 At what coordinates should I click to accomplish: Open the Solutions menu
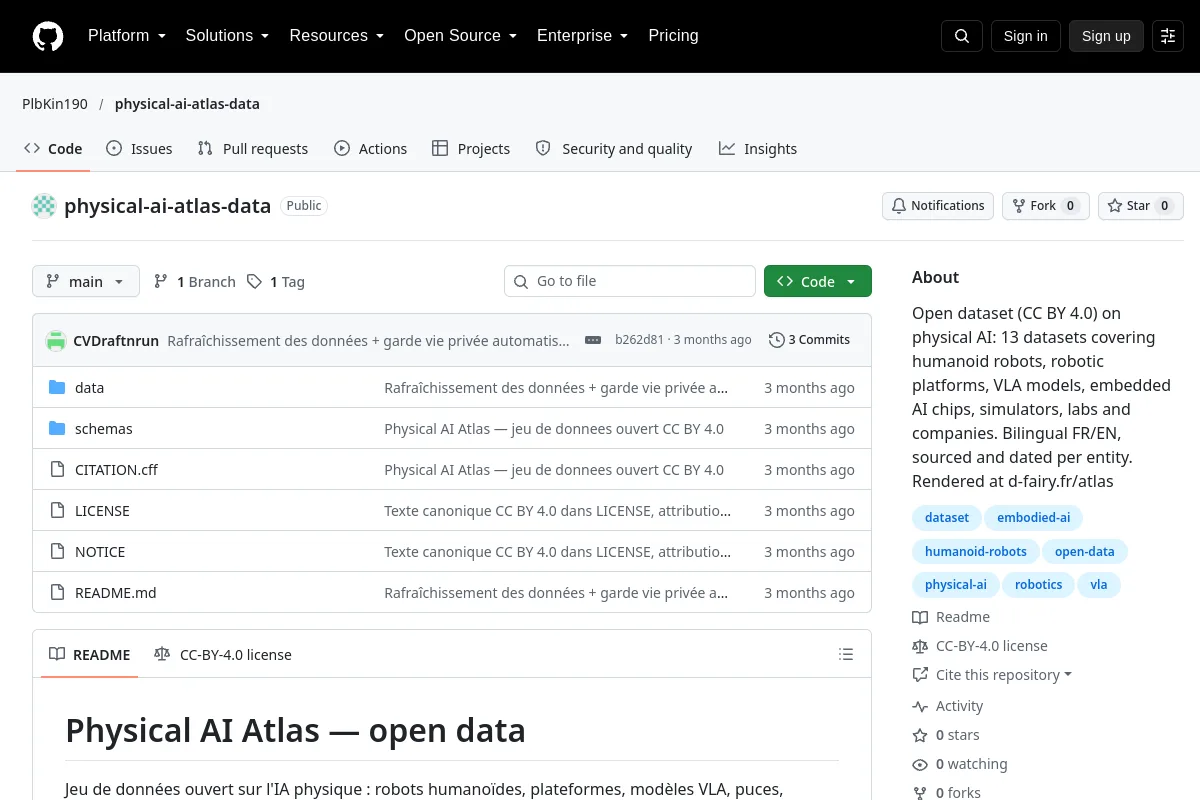click(227, 36)
